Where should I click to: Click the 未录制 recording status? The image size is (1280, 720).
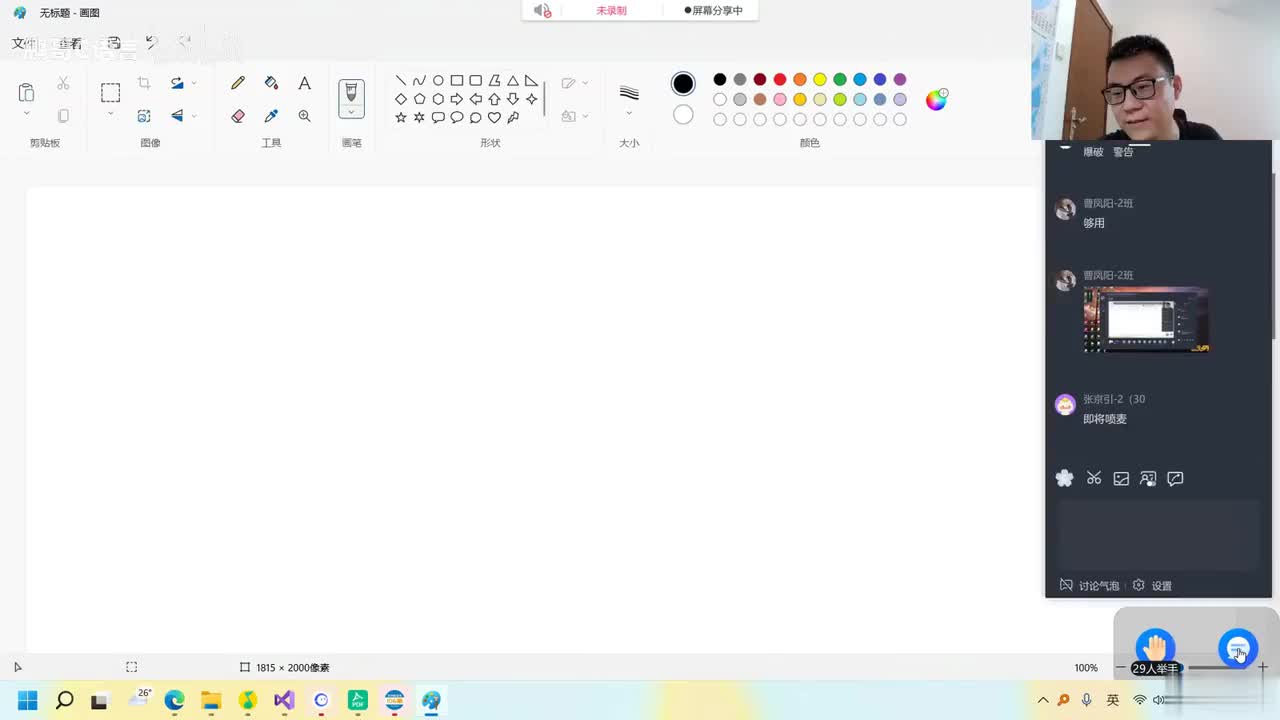click(x=611, y=10)
